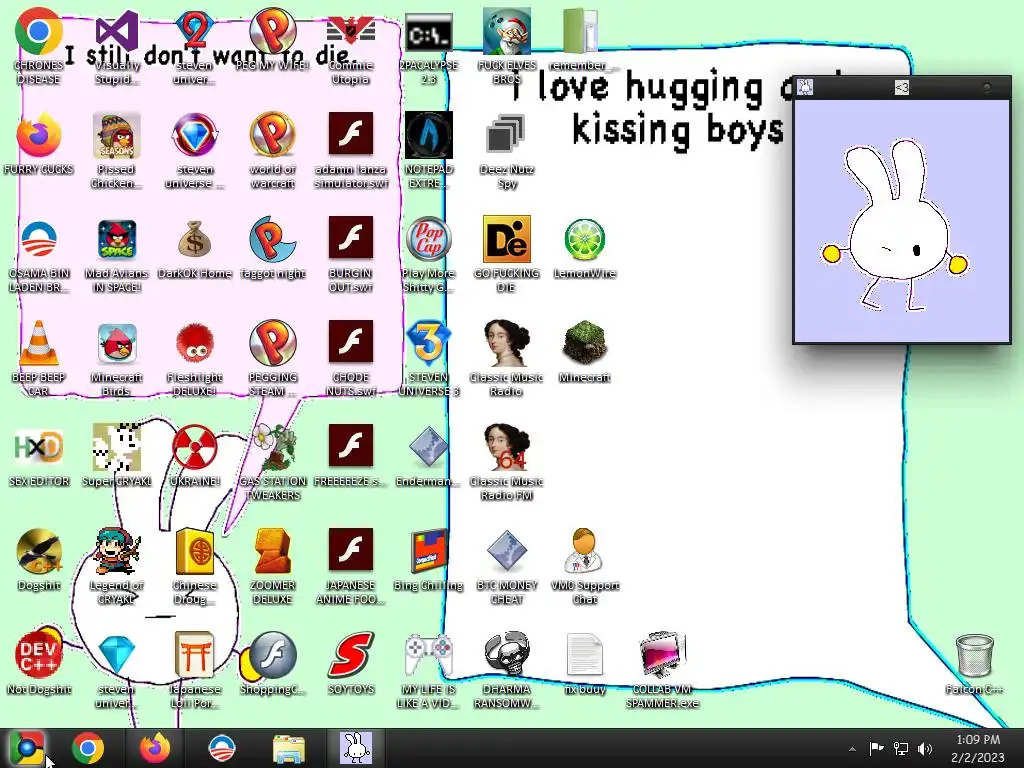Open the Deez Nutz Spy icon
Viewport: 1024px width, 768px height.
point(506,136)
